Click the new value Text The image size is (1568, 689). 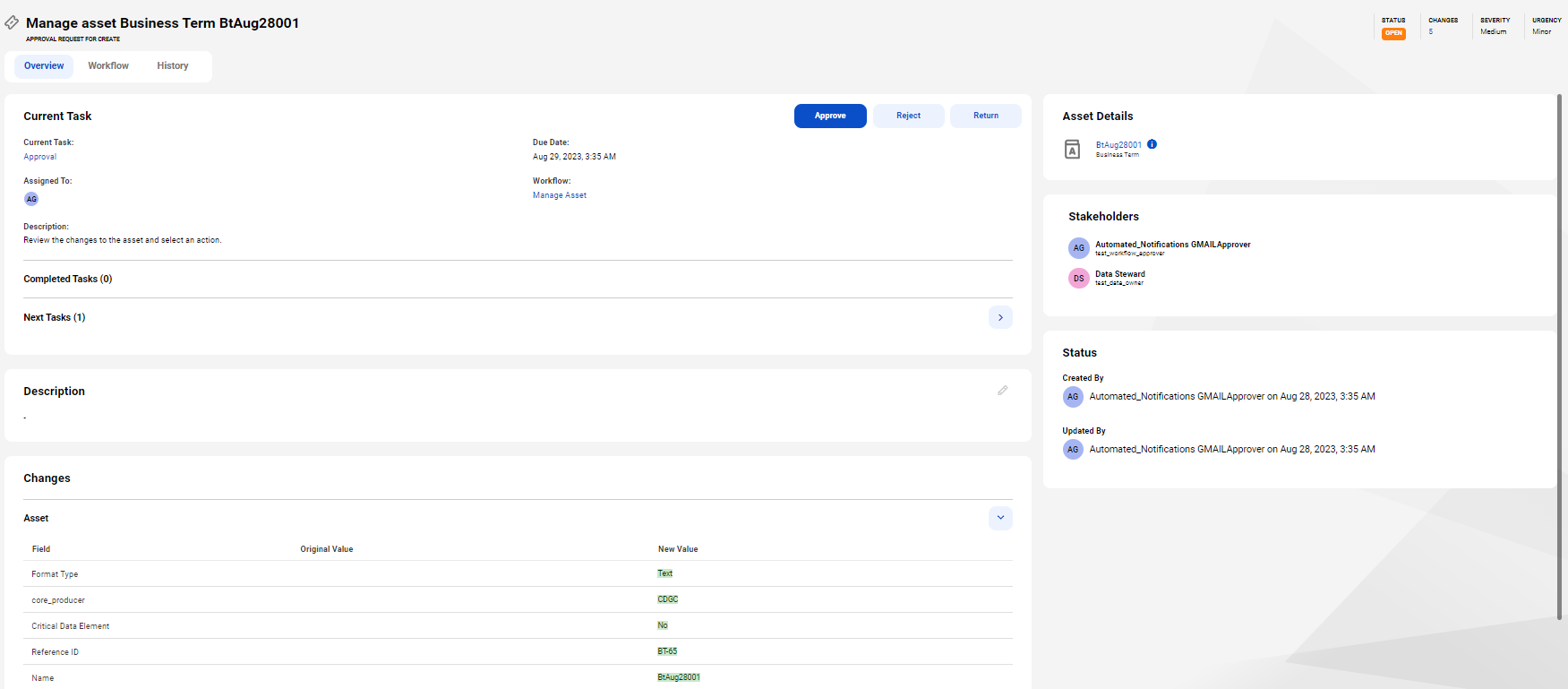664,573
